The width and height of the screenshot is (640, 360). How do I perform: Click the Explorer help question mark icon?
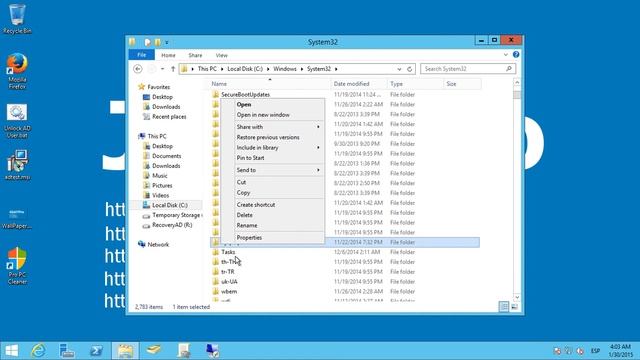pos(516,55)
